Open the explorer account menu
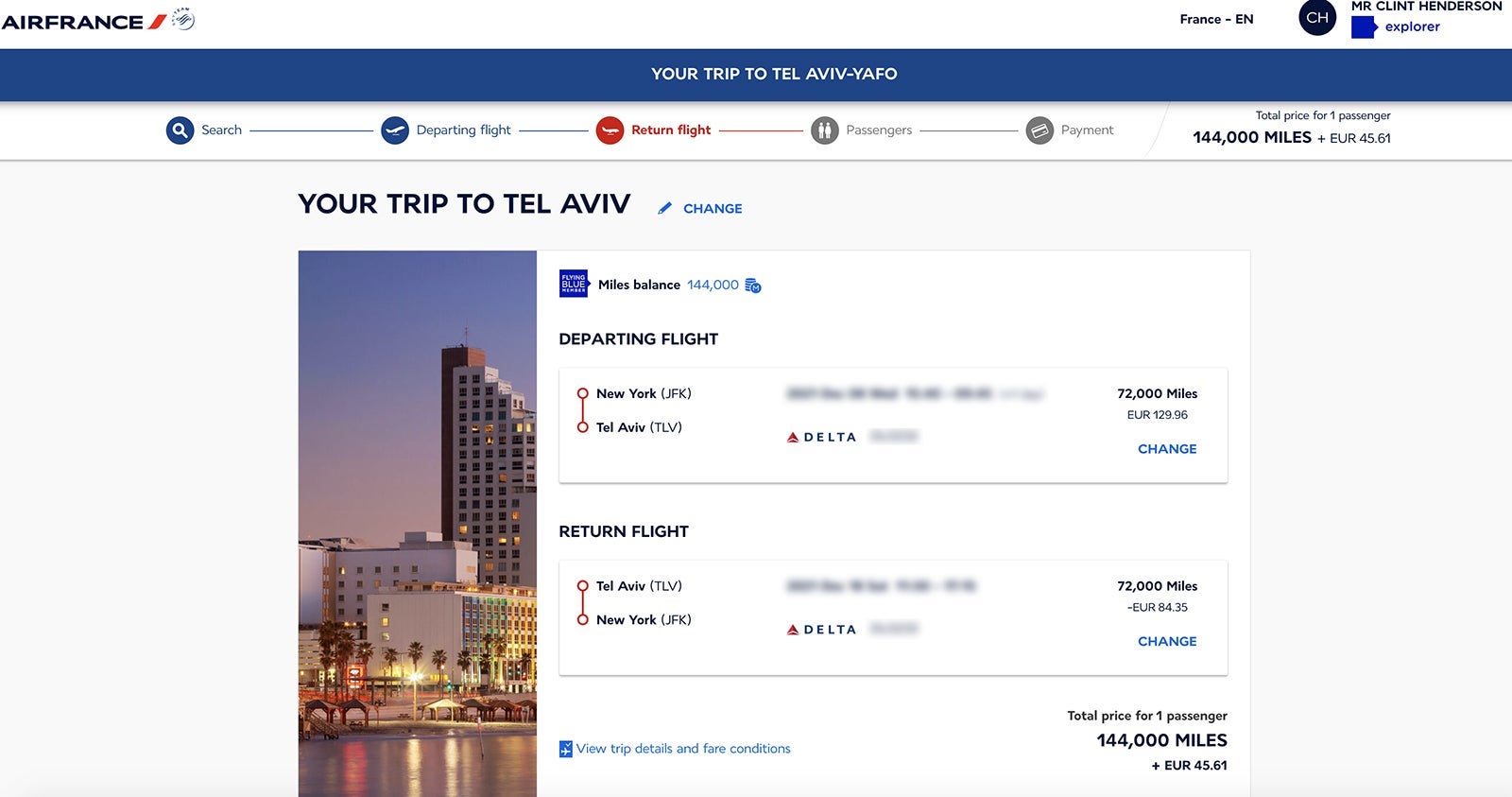Image resolution: width=1512 pixels, height=797 pixels. pos(1413,26)
